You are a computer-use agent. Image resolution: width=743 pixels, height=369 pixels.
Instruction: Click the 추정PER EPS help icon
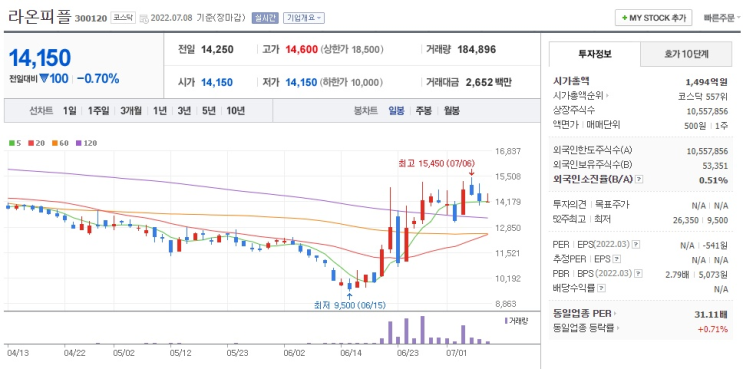point(616,260)
